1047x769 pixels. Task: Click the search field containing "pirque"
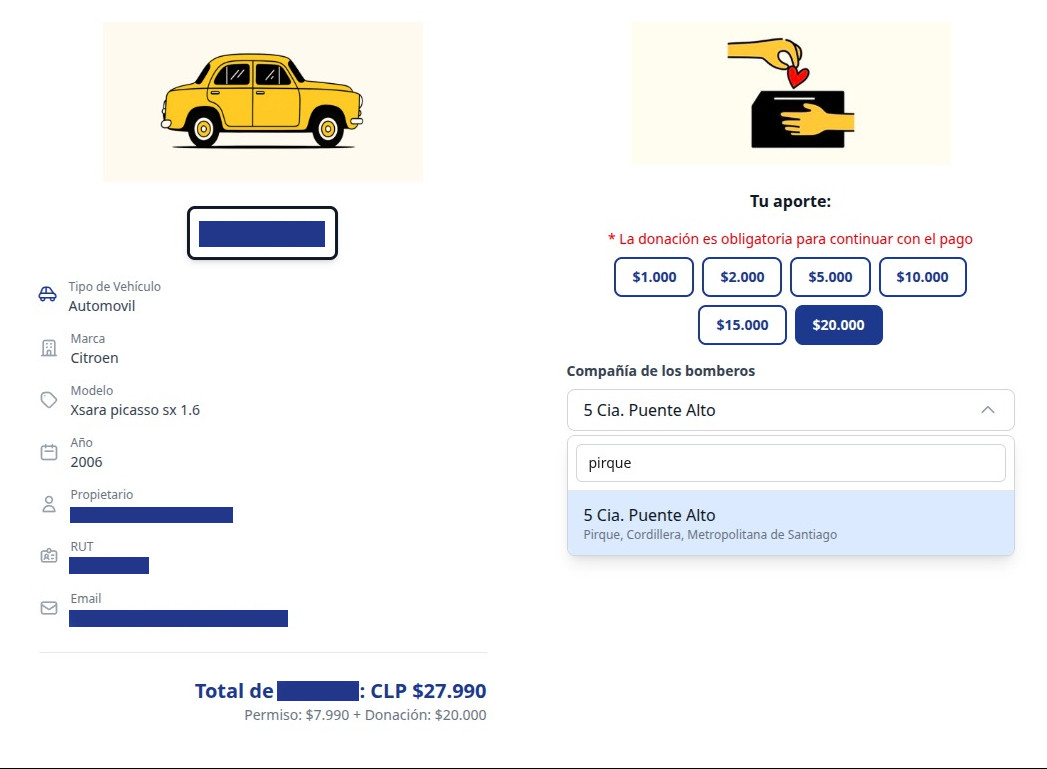[x=790, y=463]
